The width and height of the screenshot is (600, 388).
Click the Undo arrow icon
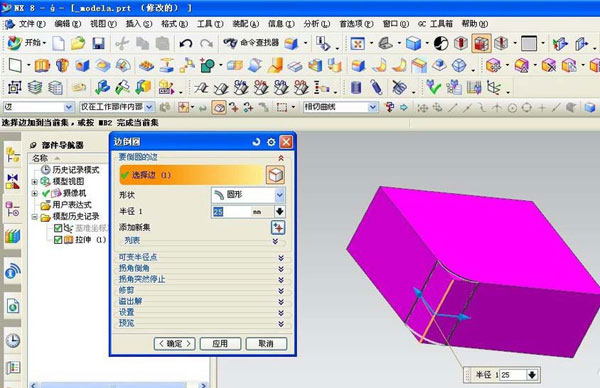point(186,43)
